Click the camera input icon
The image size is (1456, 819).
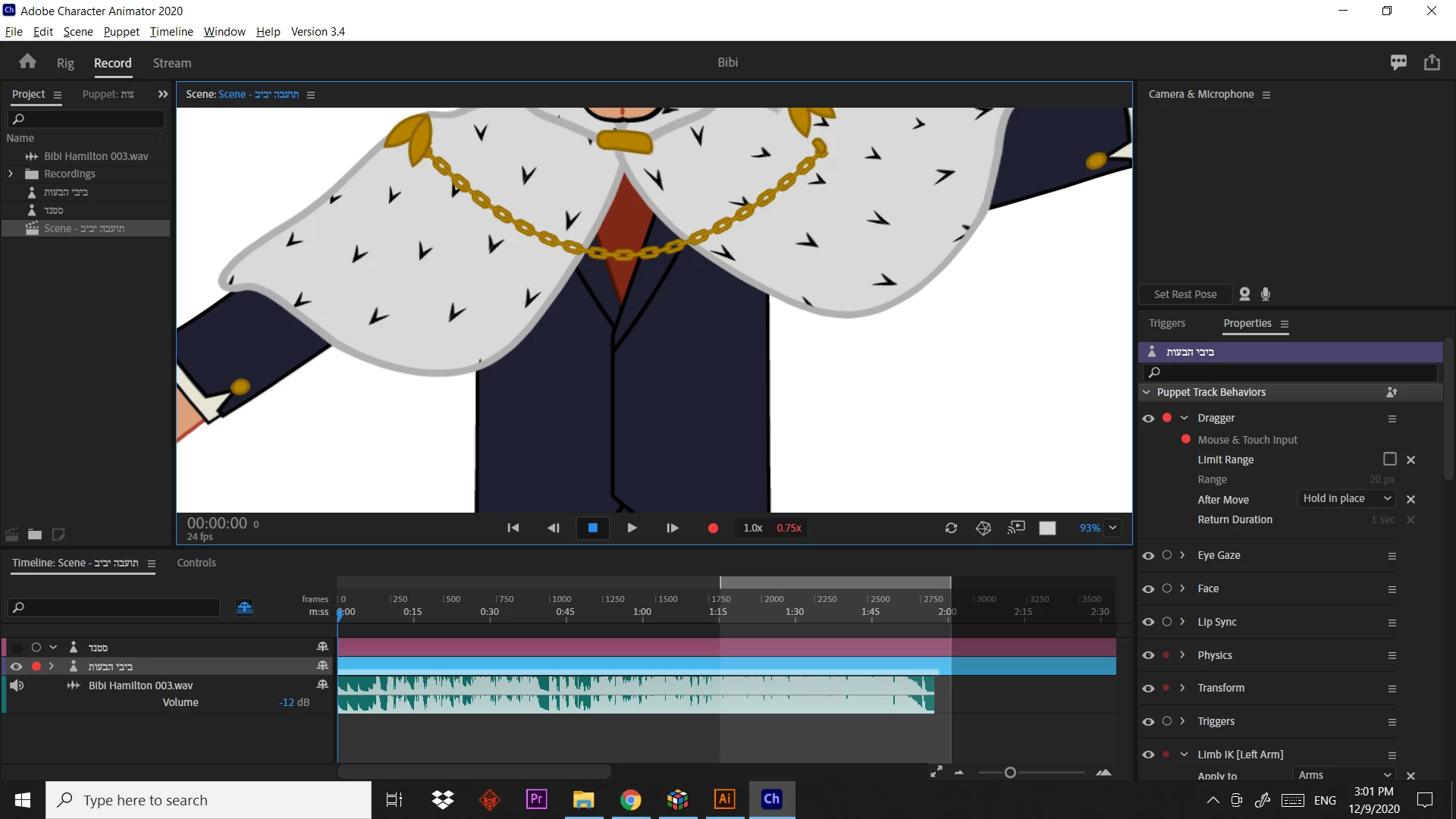pyautogui.click(x=1244, y=294)
